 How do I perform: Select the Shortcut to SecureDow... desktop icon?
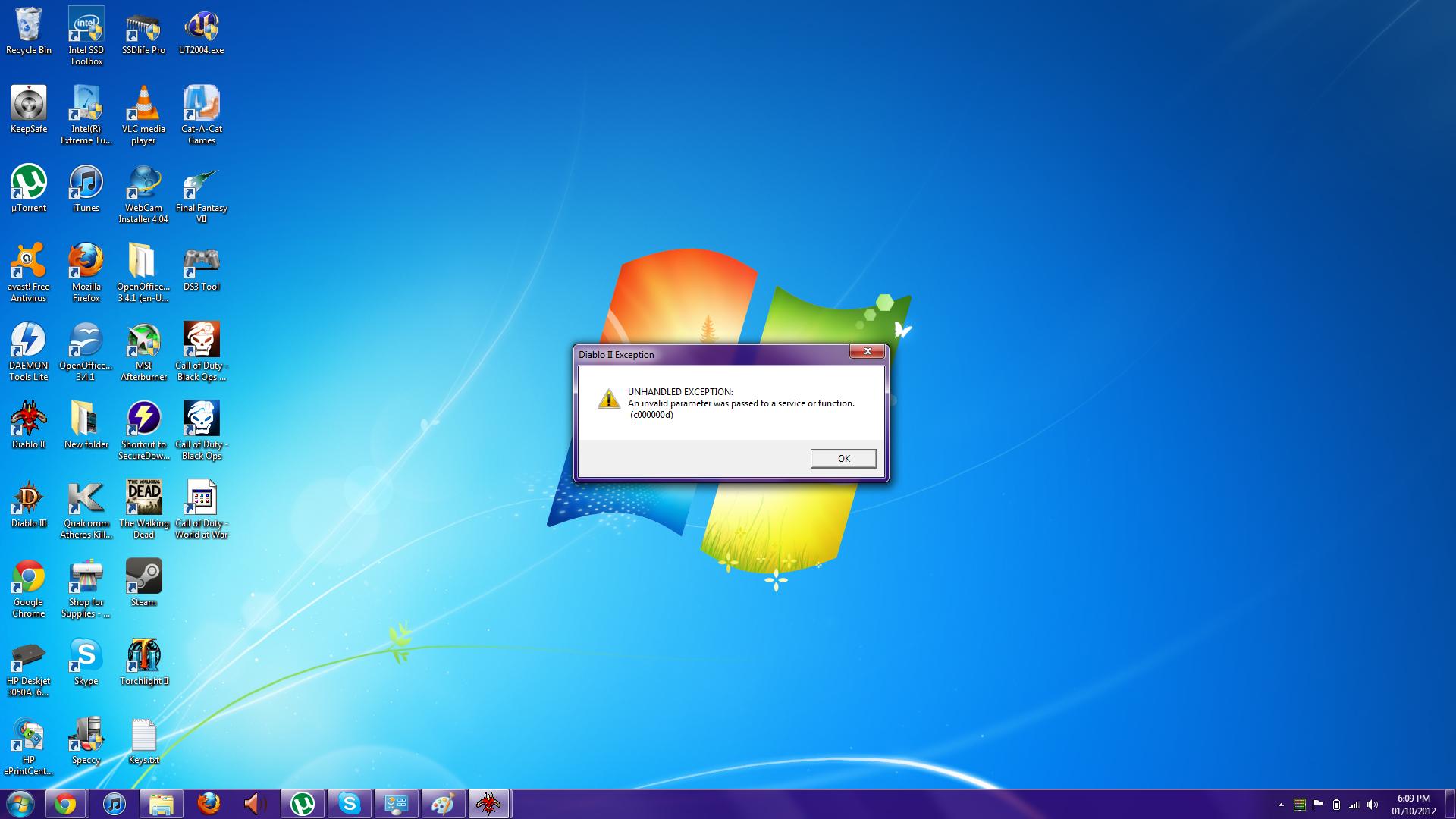pos(143,431)
